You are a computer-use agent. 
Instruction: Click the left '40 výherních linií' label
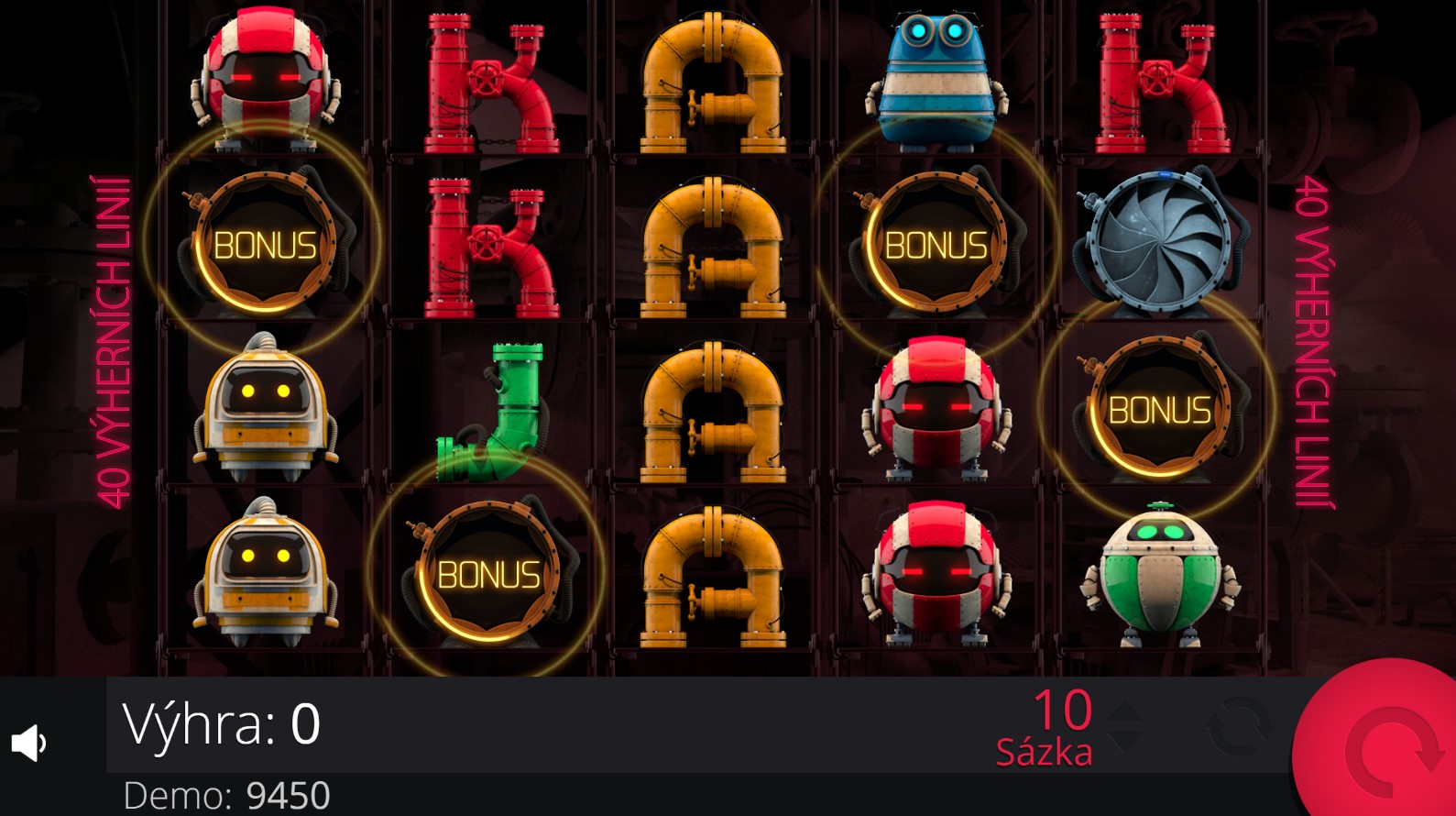point(114,341)
